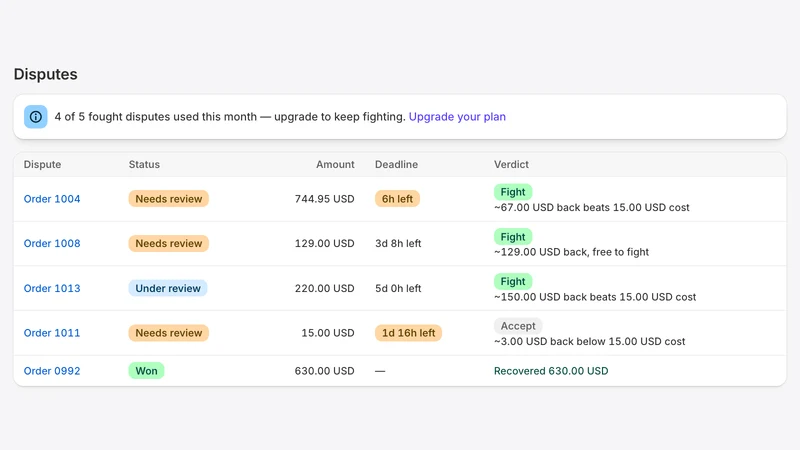This screenshot has height=450, width=800.
Task: Open dispute Order 1004
Action: click(52, 199)
